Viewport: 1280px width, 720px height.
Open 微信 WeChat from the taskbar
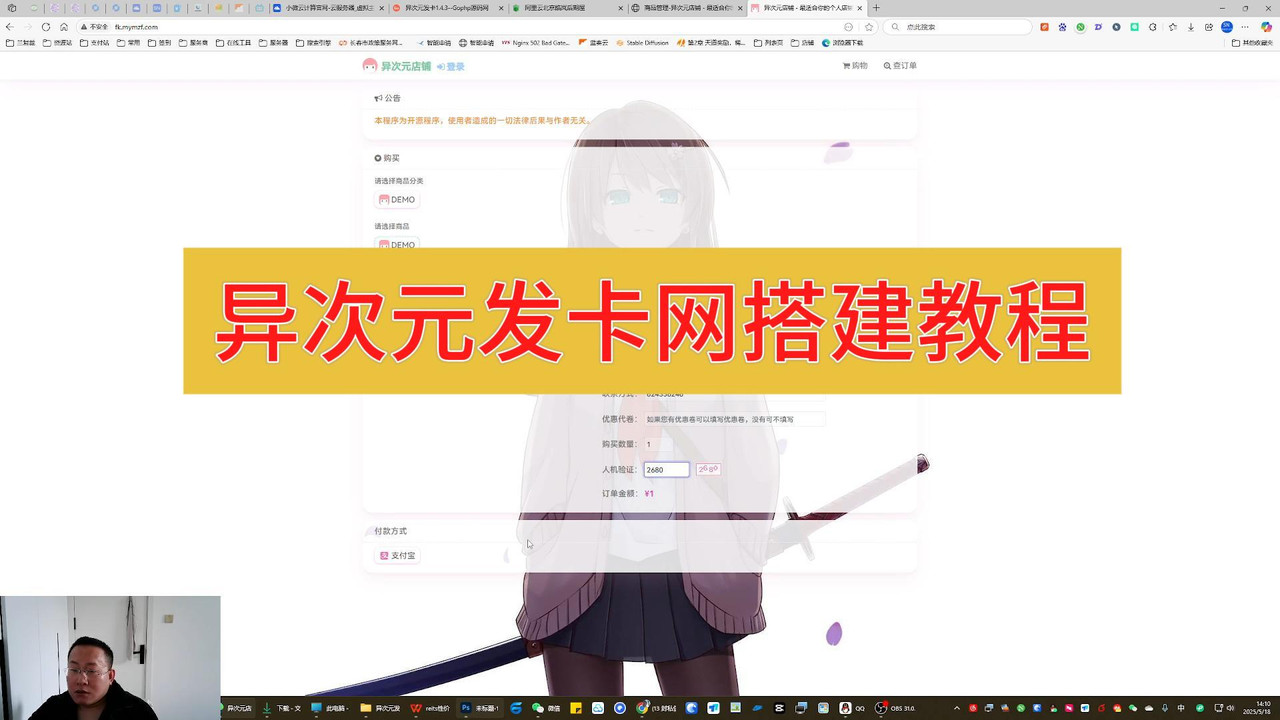click(546, 708)
